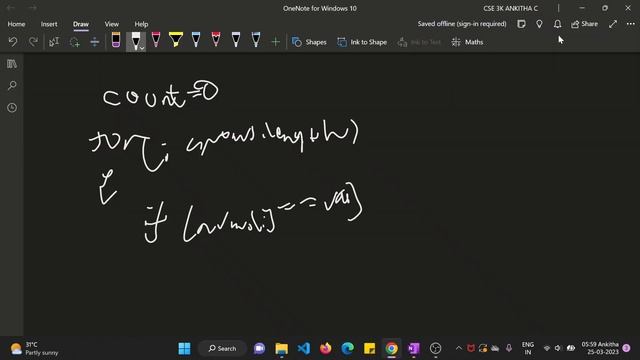Click the microphone tray icon
Viewport: 640px width, 360px height.
click(x=509, y=348)
